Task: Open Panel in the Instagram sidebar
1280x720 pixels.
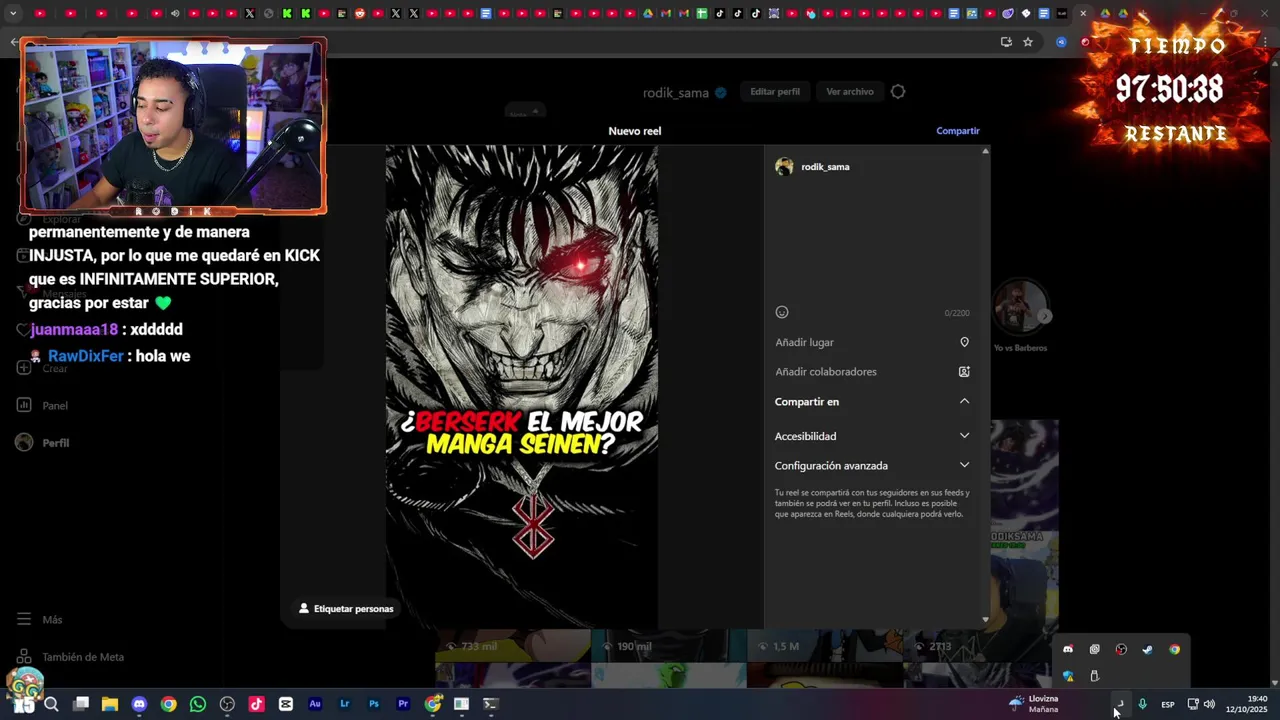Action: coord(43,405)
